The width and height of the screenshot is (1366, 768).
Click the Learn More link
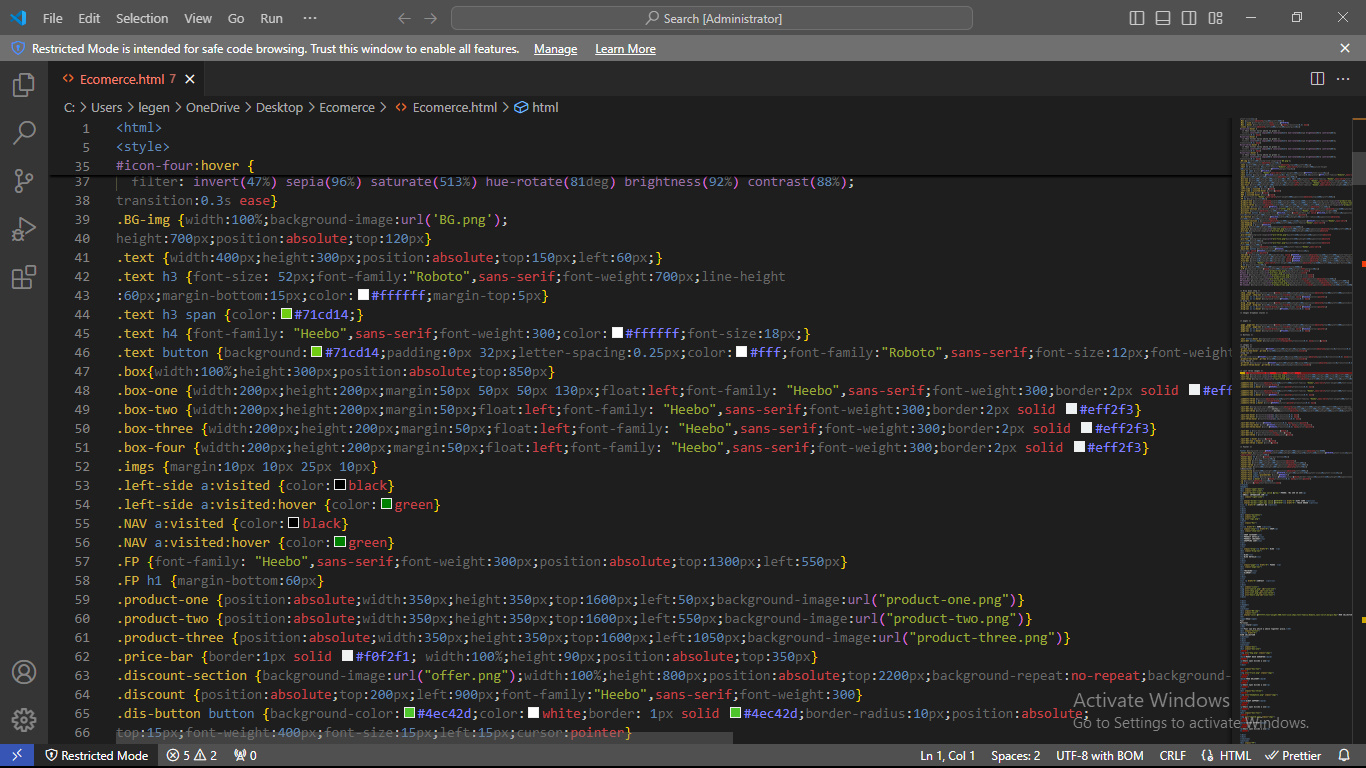click(625, 49)
